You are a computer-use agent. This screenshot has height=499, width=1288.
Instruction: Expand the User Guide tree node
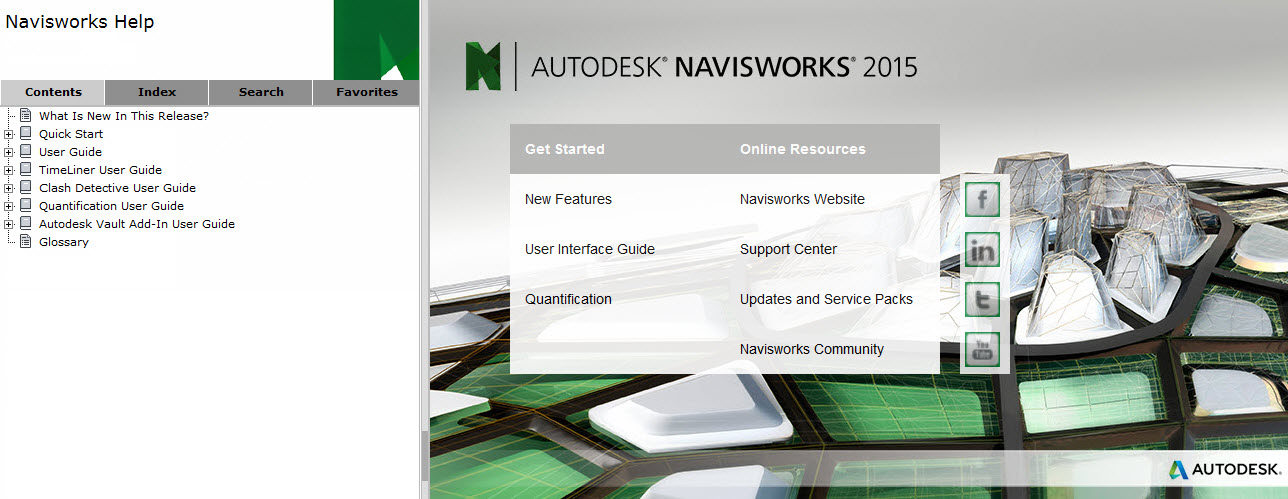point(9,152)
